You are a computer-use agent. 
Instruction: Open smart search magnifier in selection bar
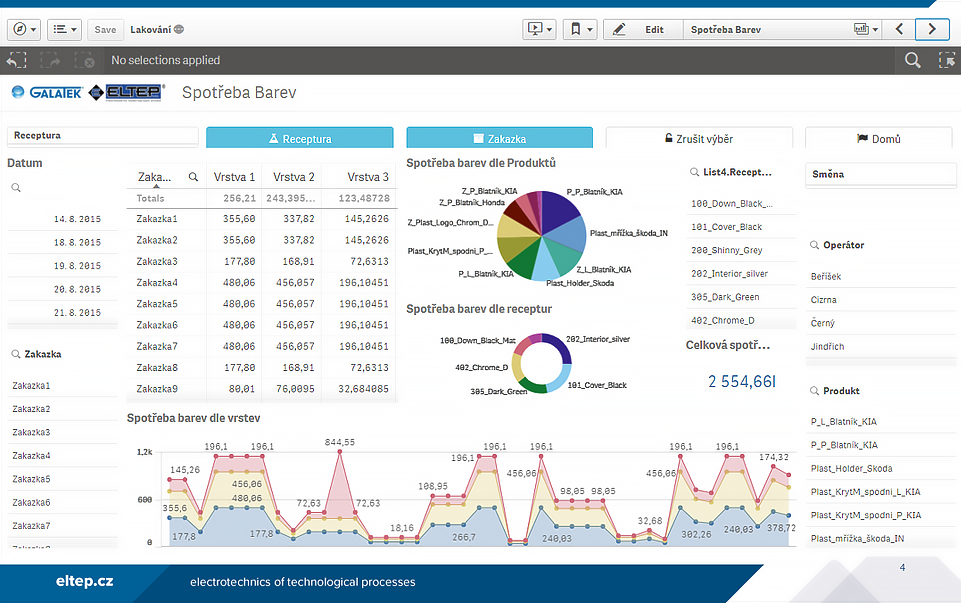click(912, 61)
